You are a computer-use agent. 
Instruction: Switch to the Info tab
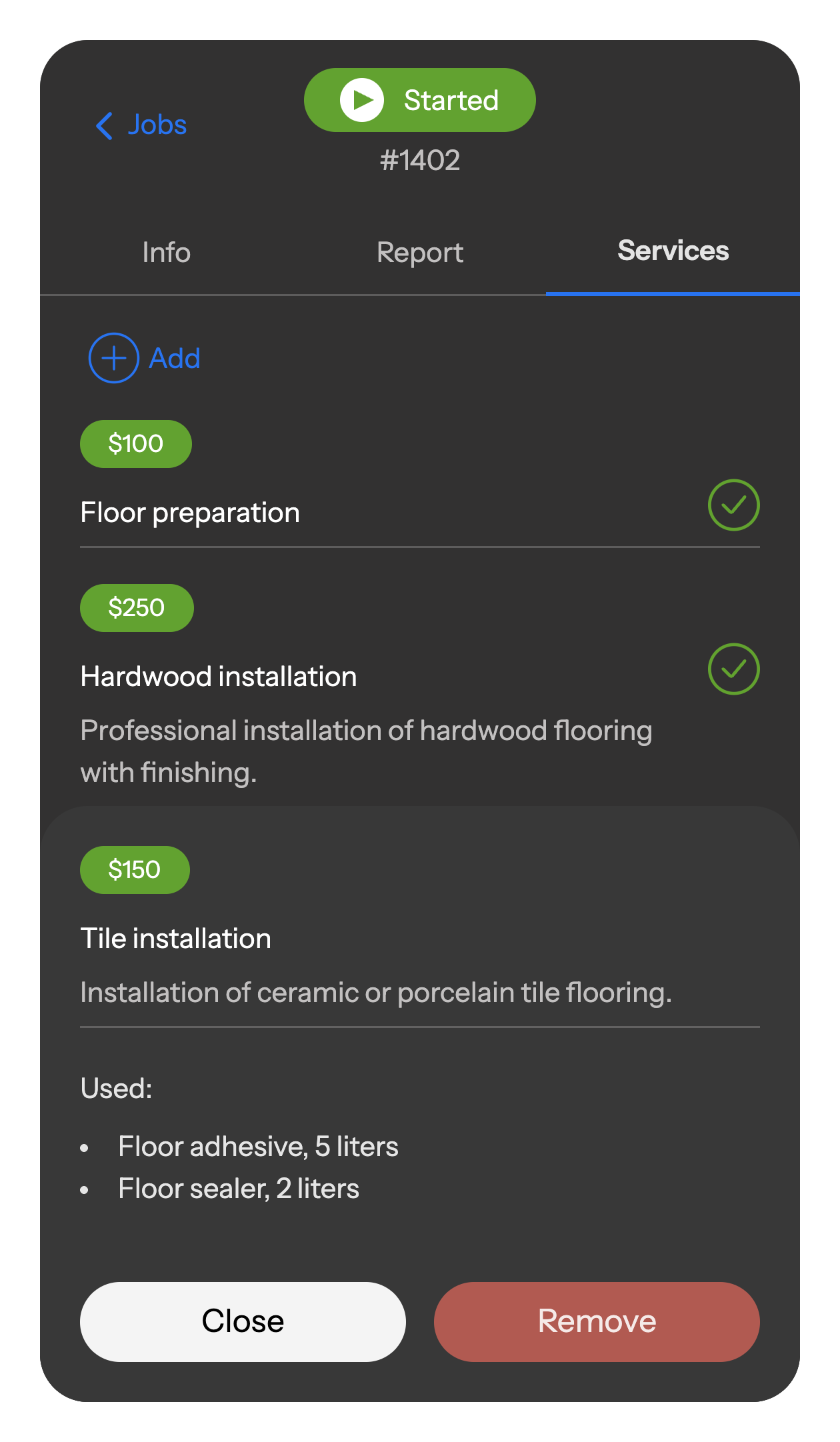167,253
